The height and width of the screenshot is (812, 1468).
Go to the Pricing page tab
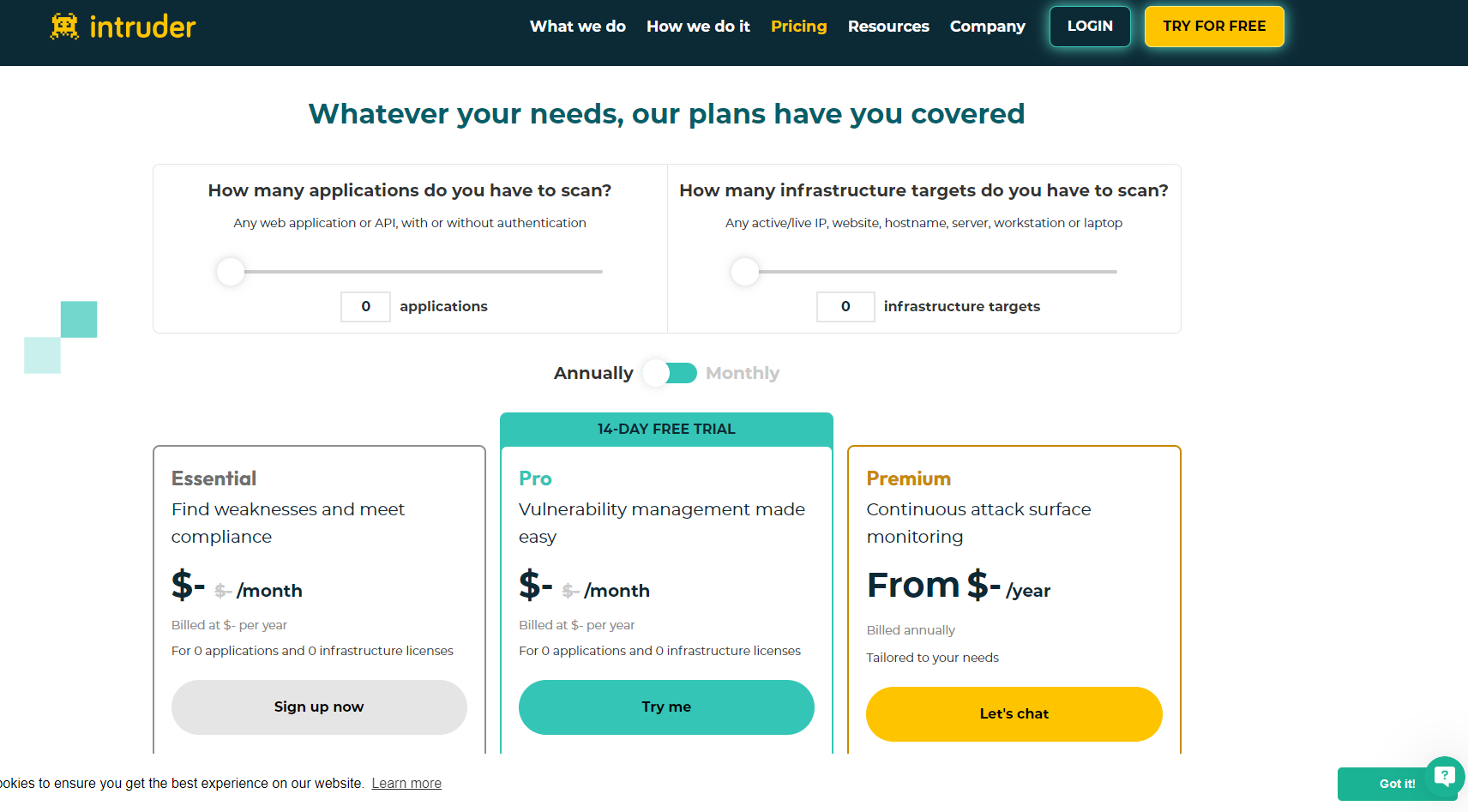(798, 27)
